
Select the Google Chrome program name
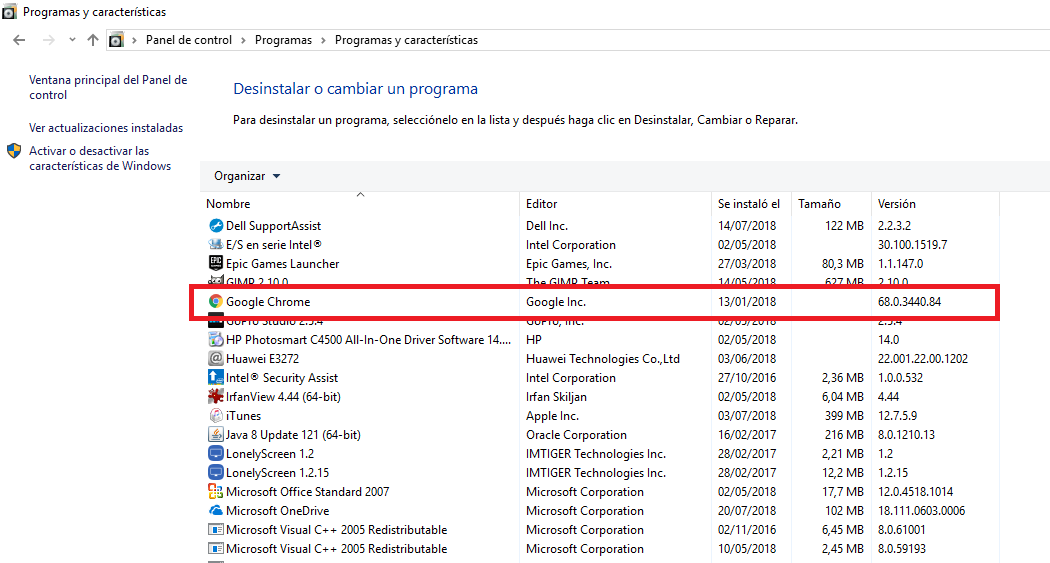268,302
